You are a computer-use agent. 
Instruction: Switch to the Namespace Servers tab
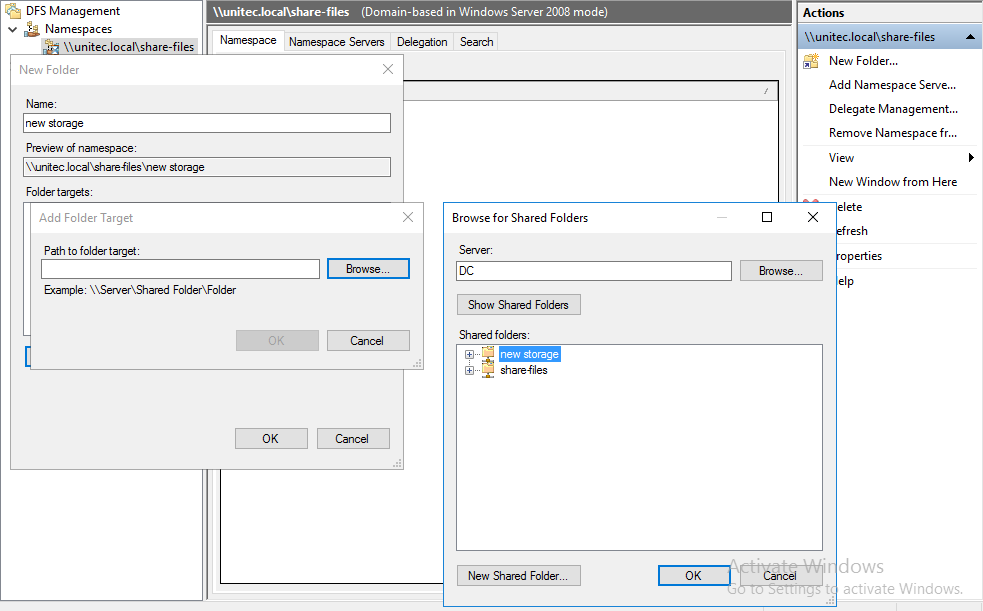pos(336,42)
